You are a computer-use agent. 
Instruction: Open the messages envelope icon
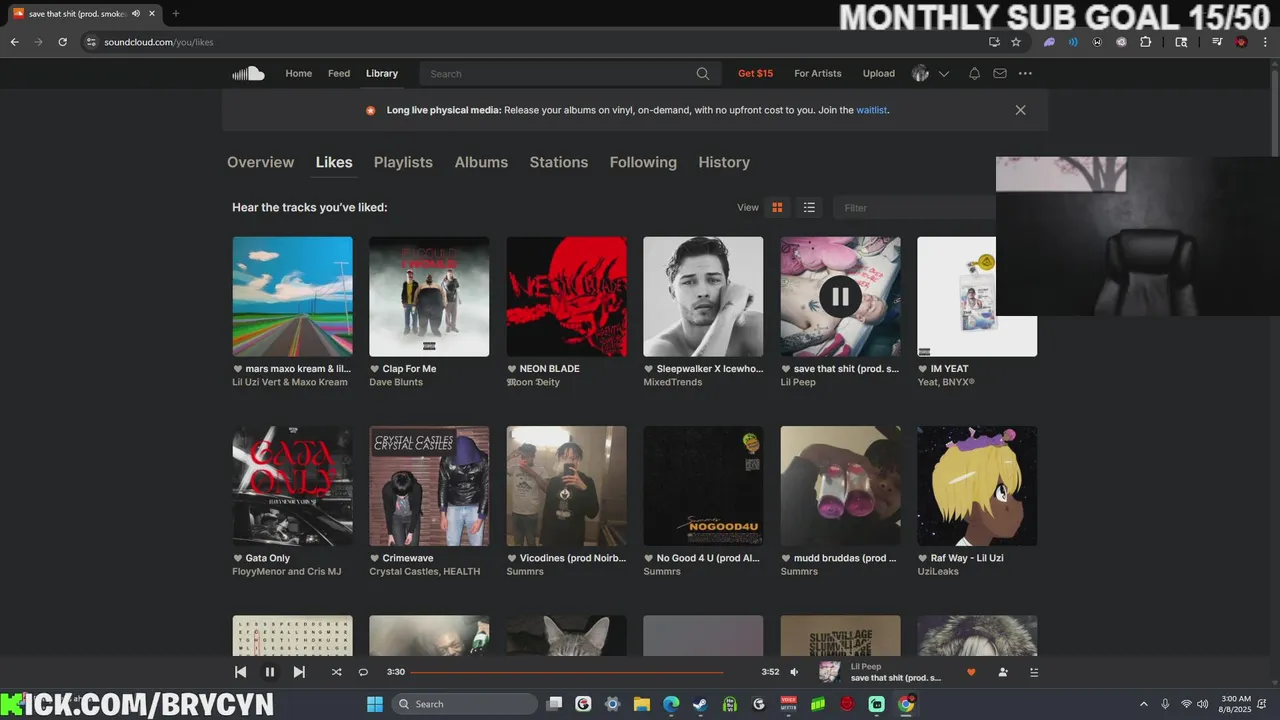coord(1000,74)
